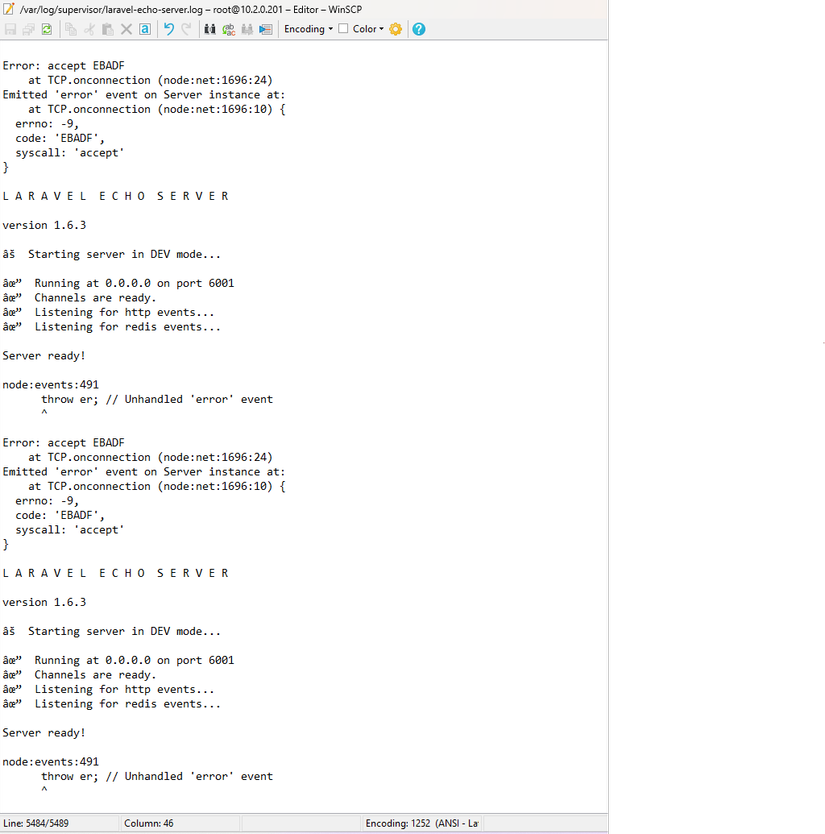Click the first "syscall: 'accept'" line
Viewport: 825px width, 834px height.
pos(70,153)
